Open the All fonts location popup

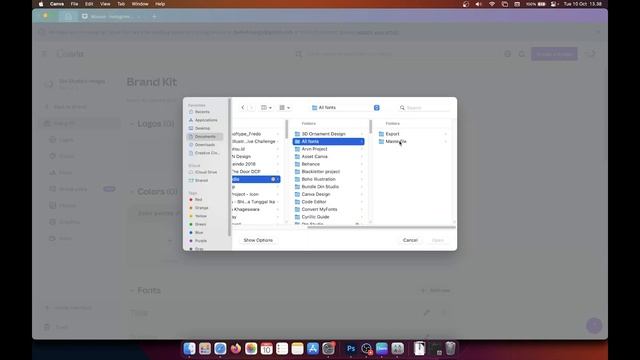345,107
